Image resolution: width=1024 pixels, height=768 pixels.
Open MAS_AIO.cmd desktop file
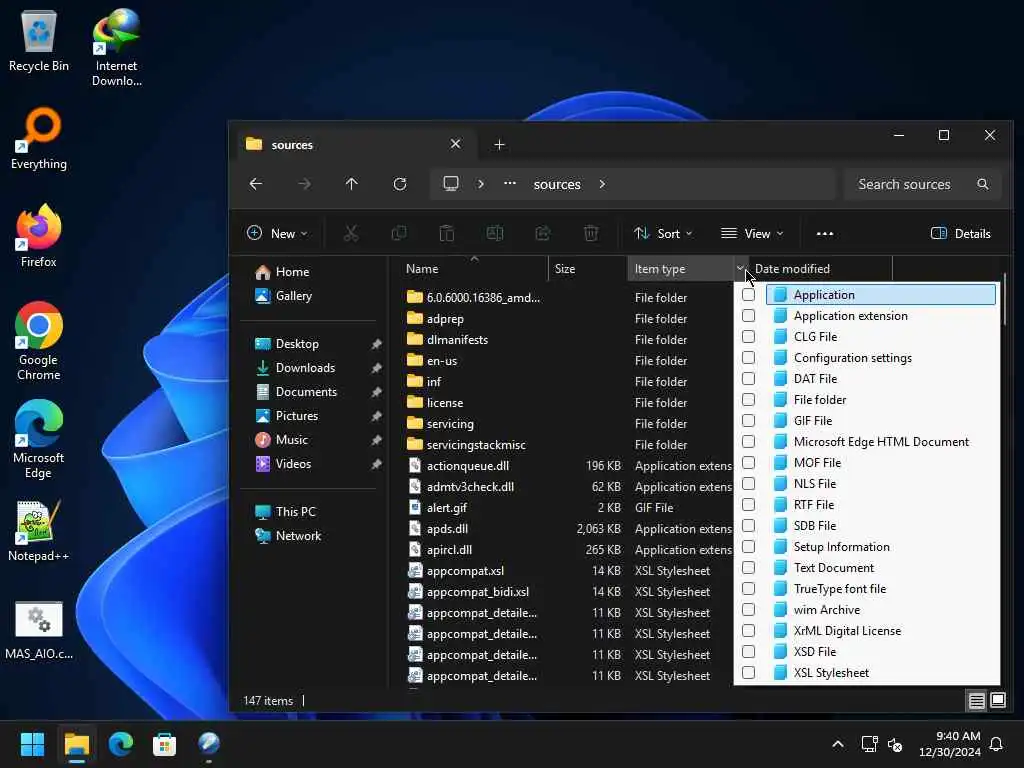[39, 630]
